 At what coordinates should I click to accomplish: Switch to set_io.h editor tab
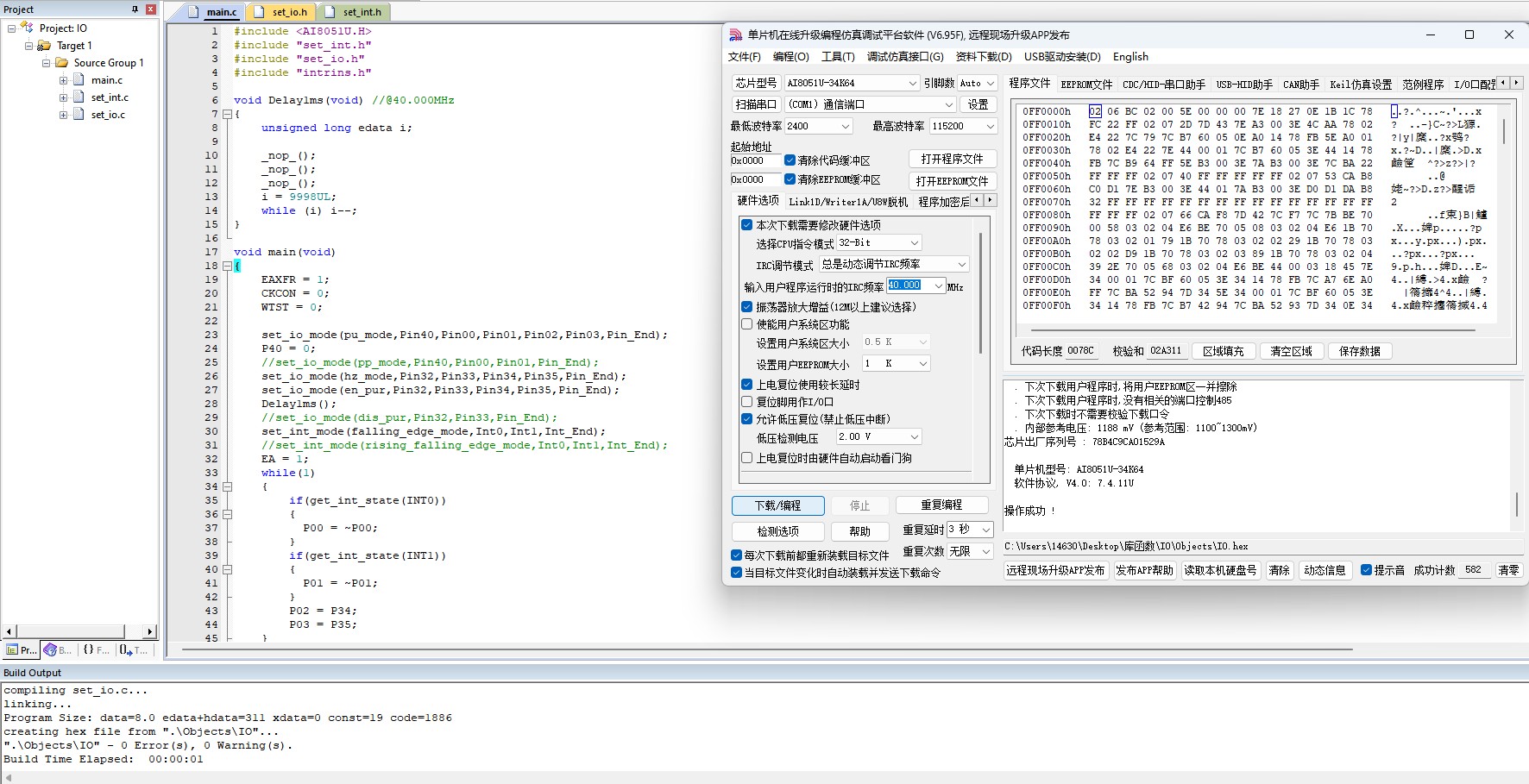282,12
